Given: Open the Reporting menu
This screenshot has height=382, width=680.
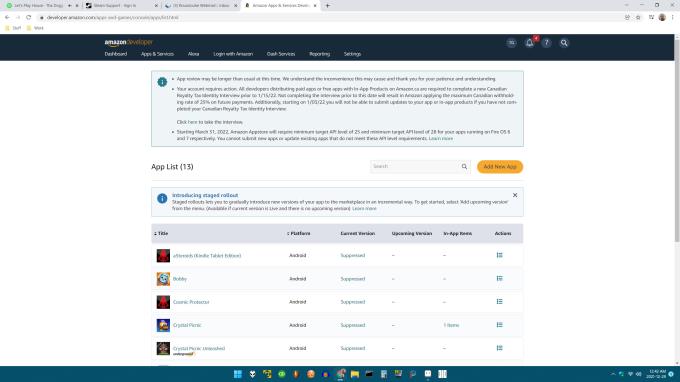Looking at the screenshot, I should pos(320,54).
